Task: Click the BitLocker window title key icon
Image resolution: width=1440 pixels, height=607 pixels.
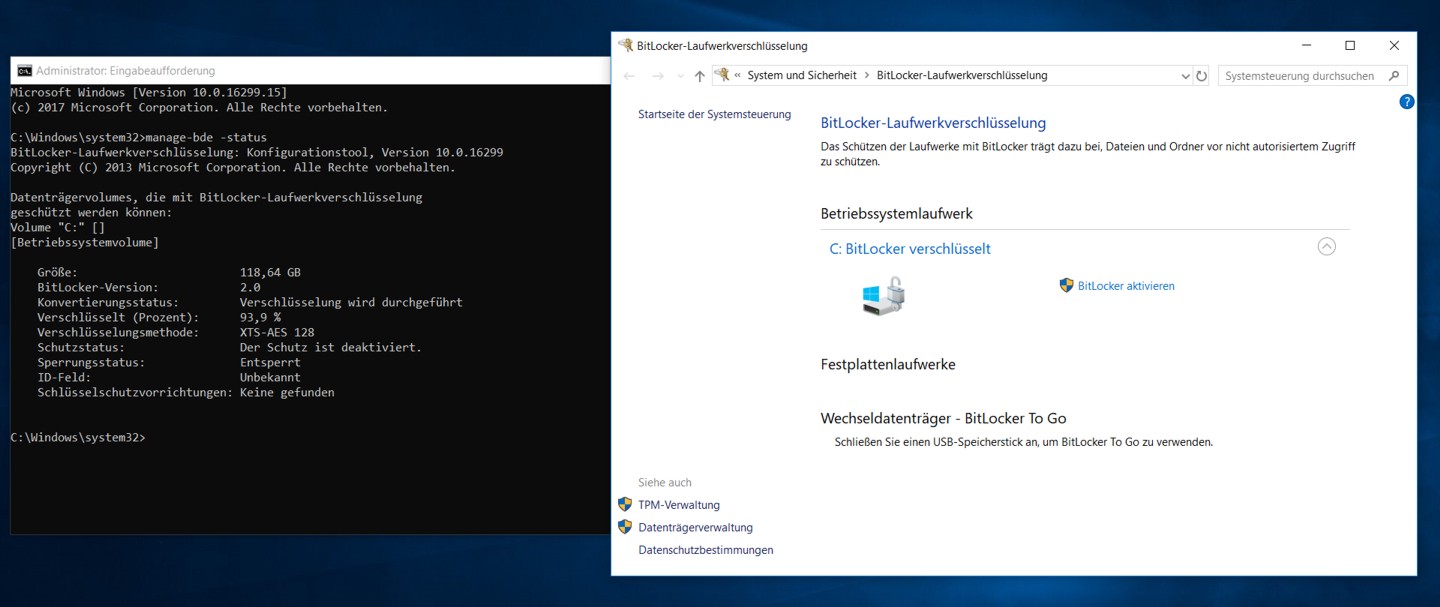Action: tap(626, 46)
